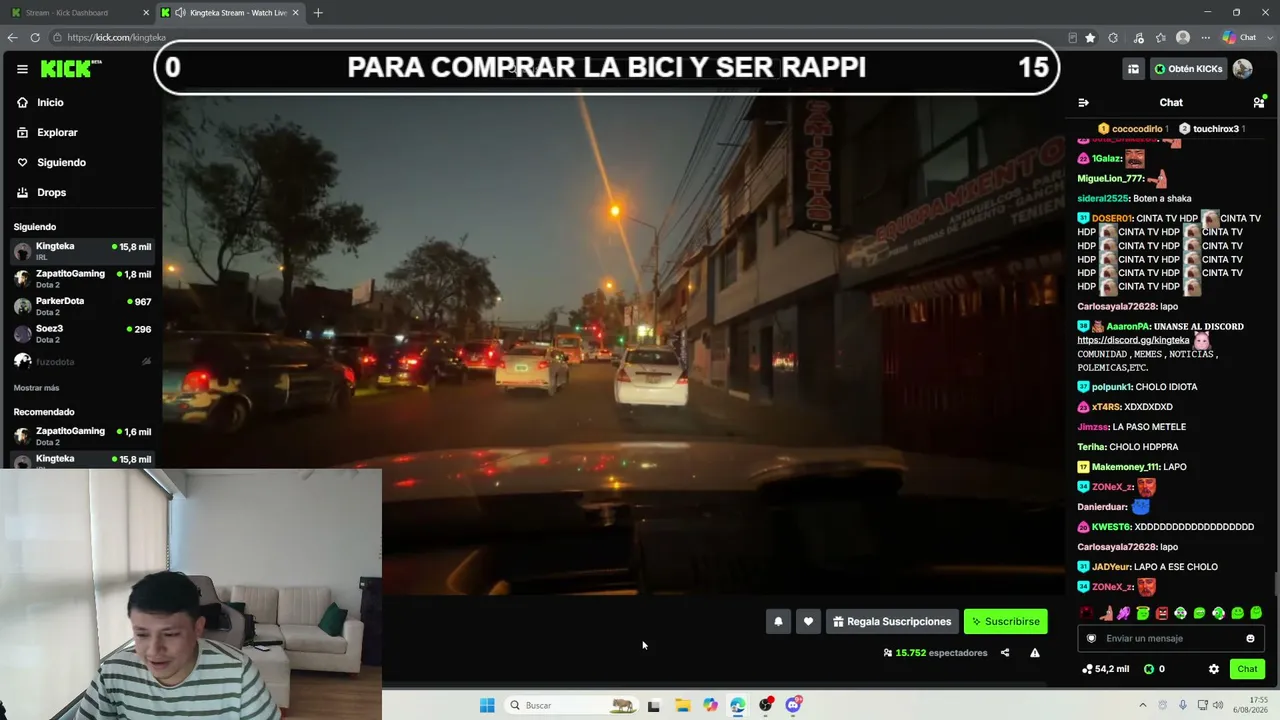The width and height of the screenshot is (1280, 720).
Task: Send message with green Chat button
Action: (x=1247, y=669)
